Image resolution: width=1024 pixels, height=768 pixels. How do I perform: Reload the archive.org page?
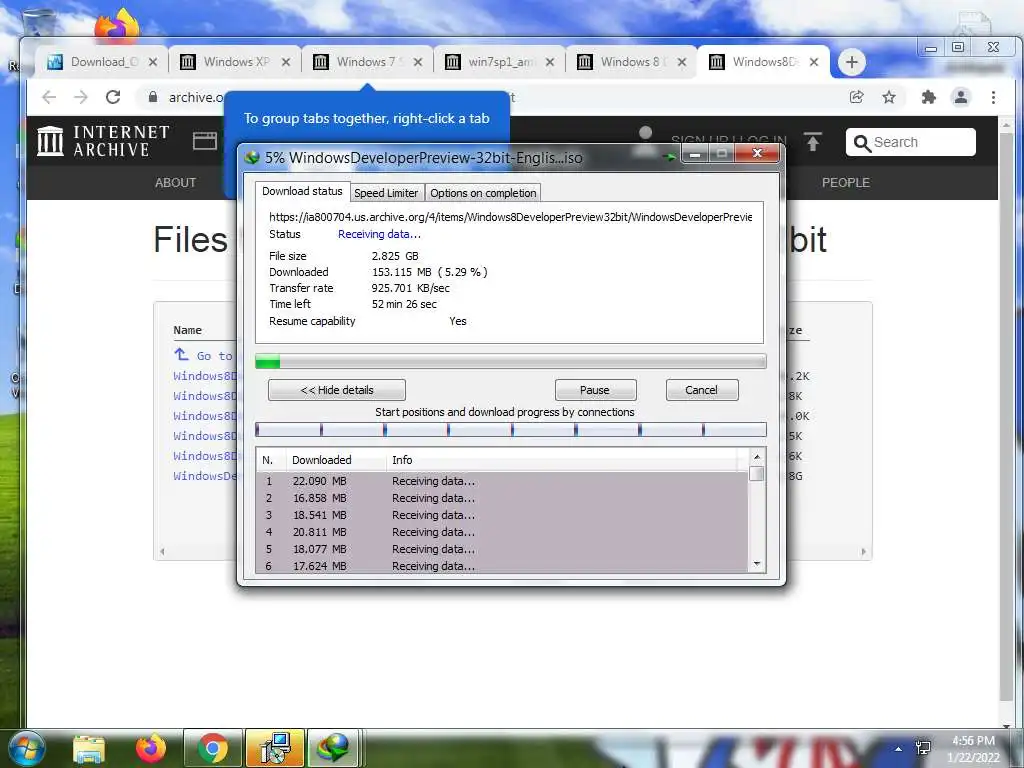click(x=113, y=97)
